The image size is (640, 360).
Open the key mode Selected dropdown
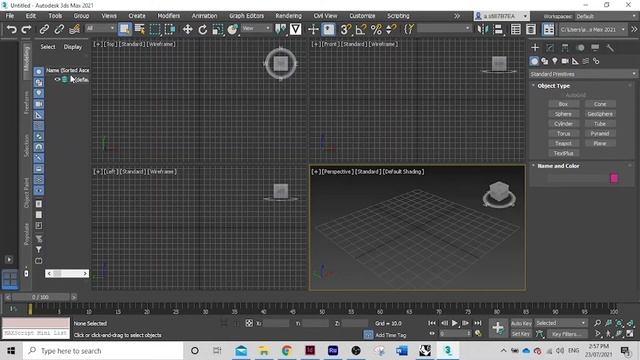pyautogui.click(x=561, y=323)
